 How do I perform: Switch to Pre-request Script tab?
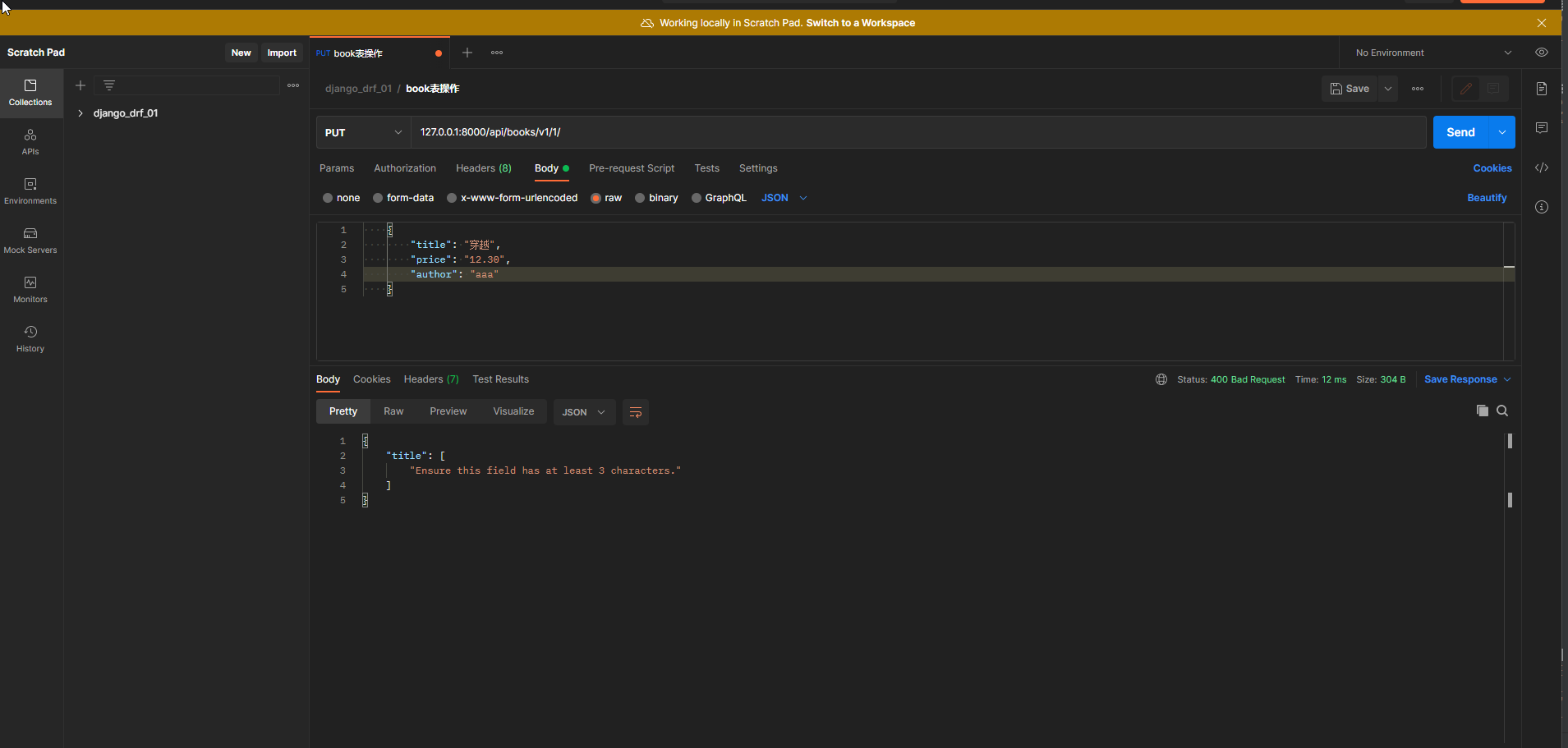pyautogui.click(x=632, y=168)
